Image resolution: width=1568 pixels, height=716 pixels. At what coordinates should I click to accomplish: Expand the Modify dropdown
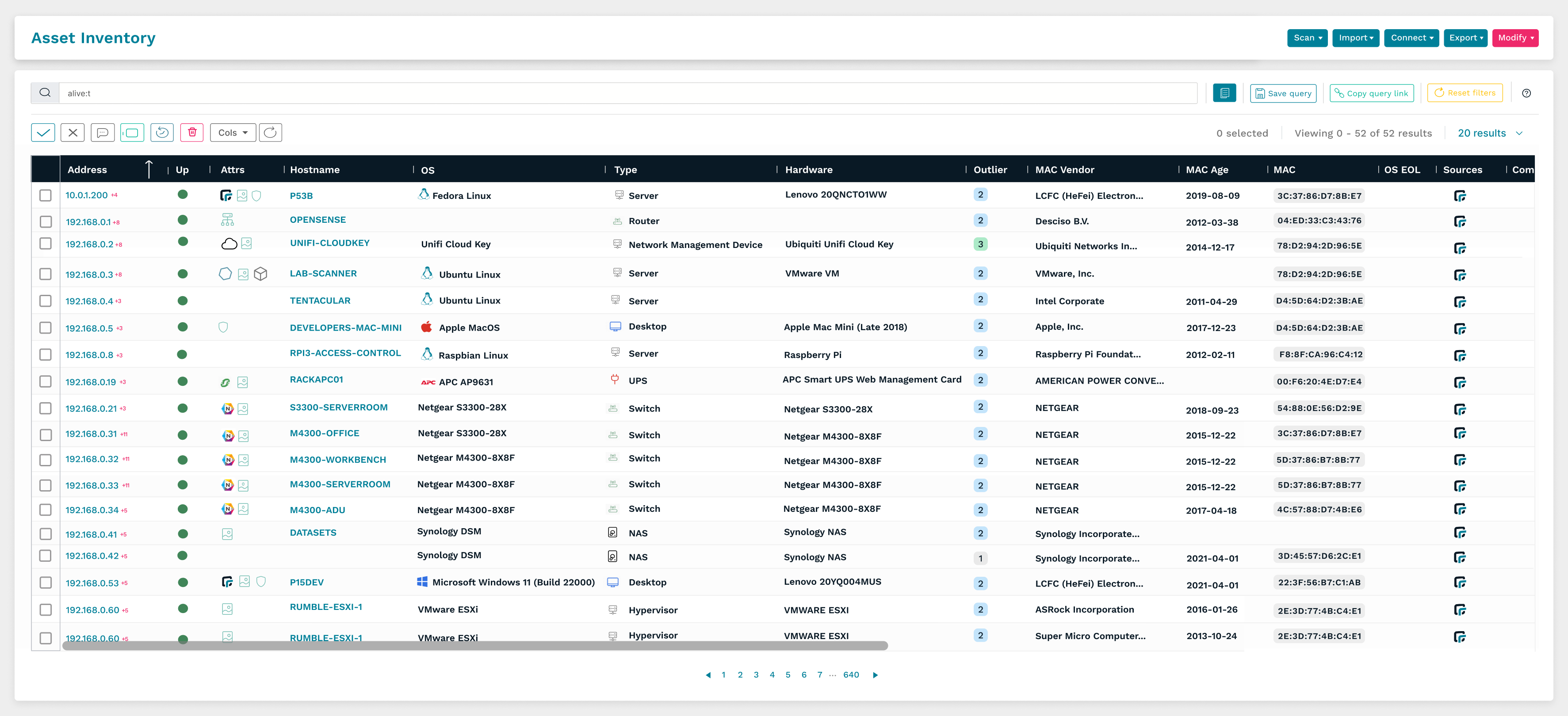coord(1515,38)
